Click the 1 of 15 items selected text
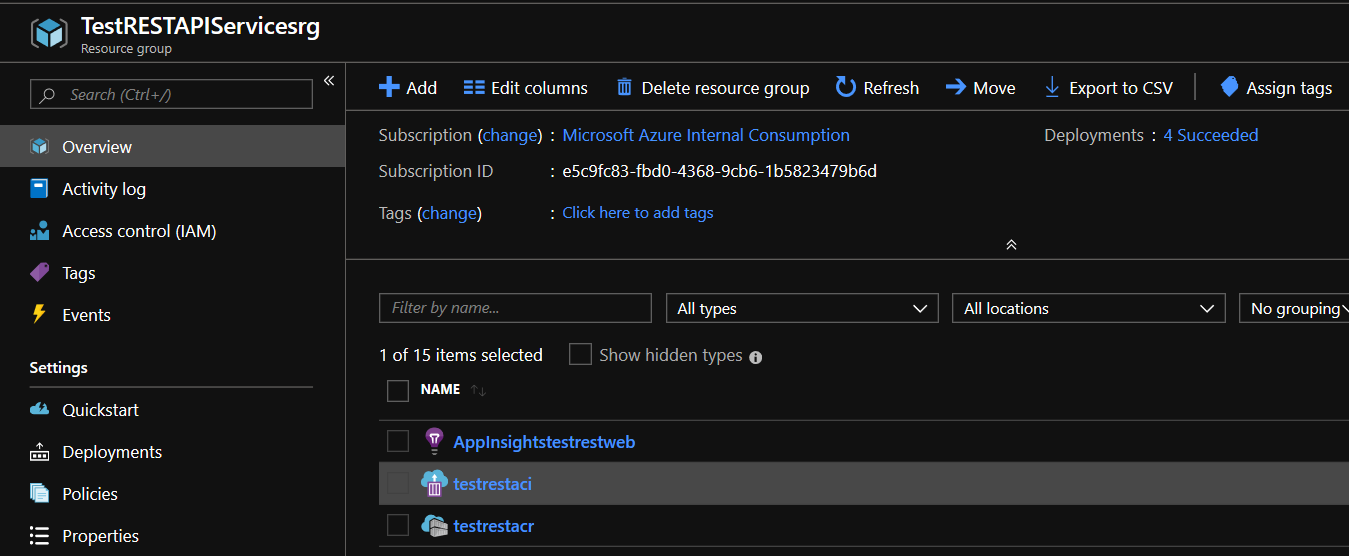The height and width of the screenshot is (556, 1349). click(461, 355)
